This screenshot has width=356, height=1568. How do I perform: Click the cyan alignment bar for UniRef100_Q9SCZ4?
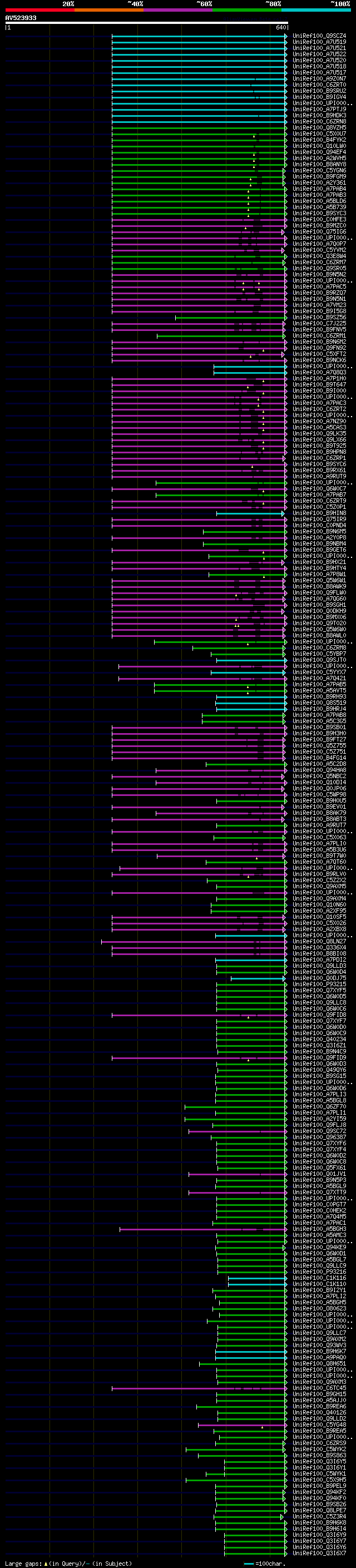pyautogui.click(x=200, y=36)
